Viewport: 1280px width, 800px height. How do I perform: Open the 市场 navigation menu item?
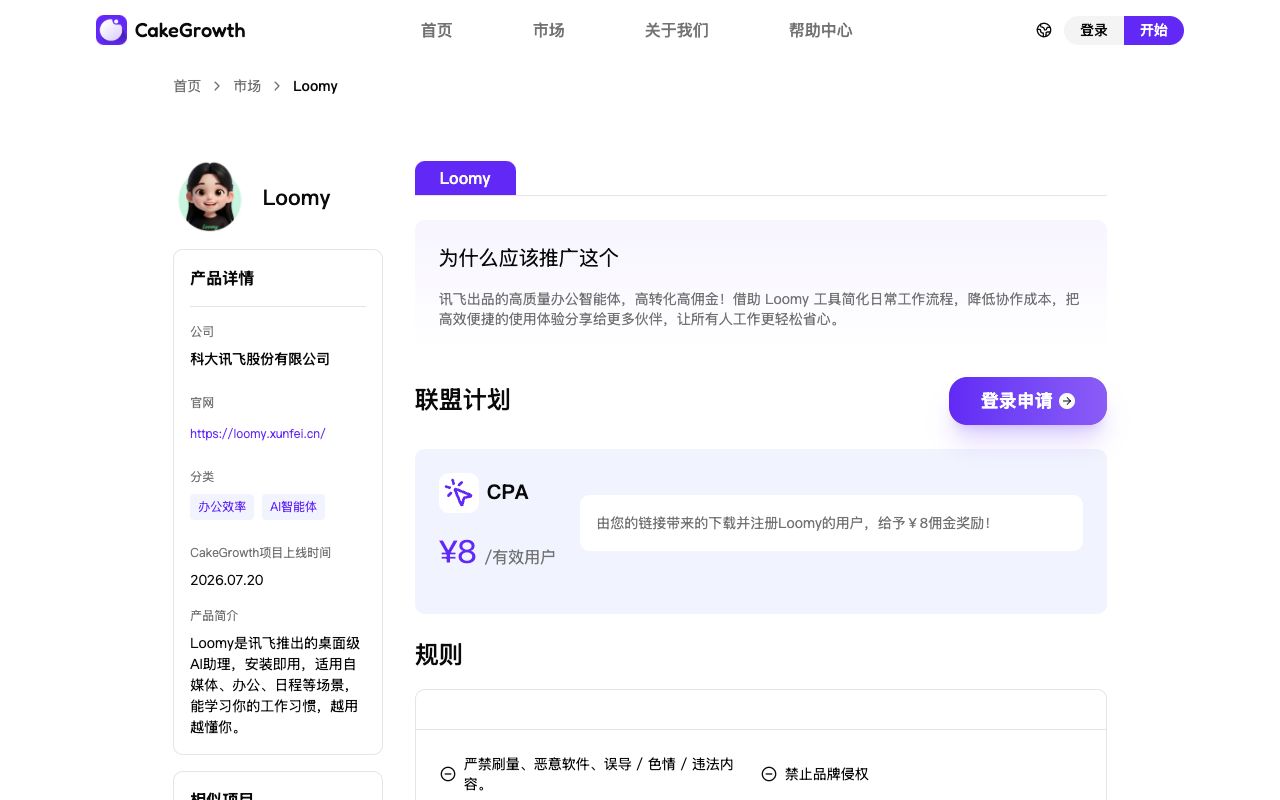(x=548, y=30)
